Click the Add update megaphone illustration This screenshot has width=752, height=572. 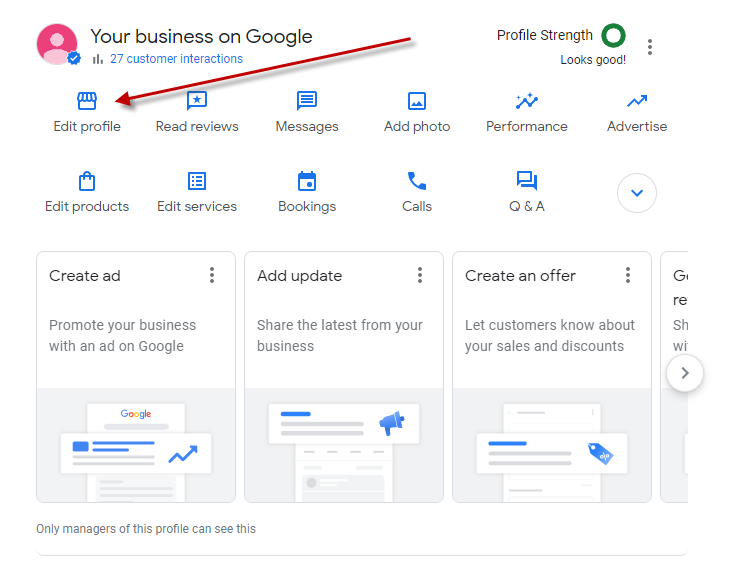click(x=344, y=445)
